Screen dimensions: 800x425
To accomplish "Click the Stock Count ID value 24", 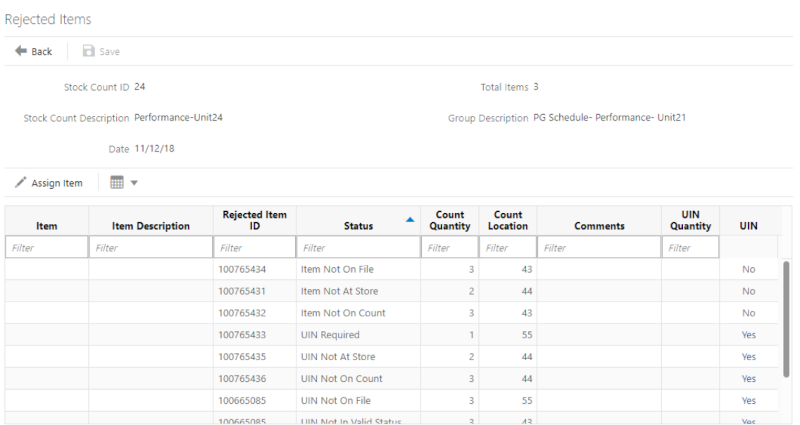I will click(139, 87).
